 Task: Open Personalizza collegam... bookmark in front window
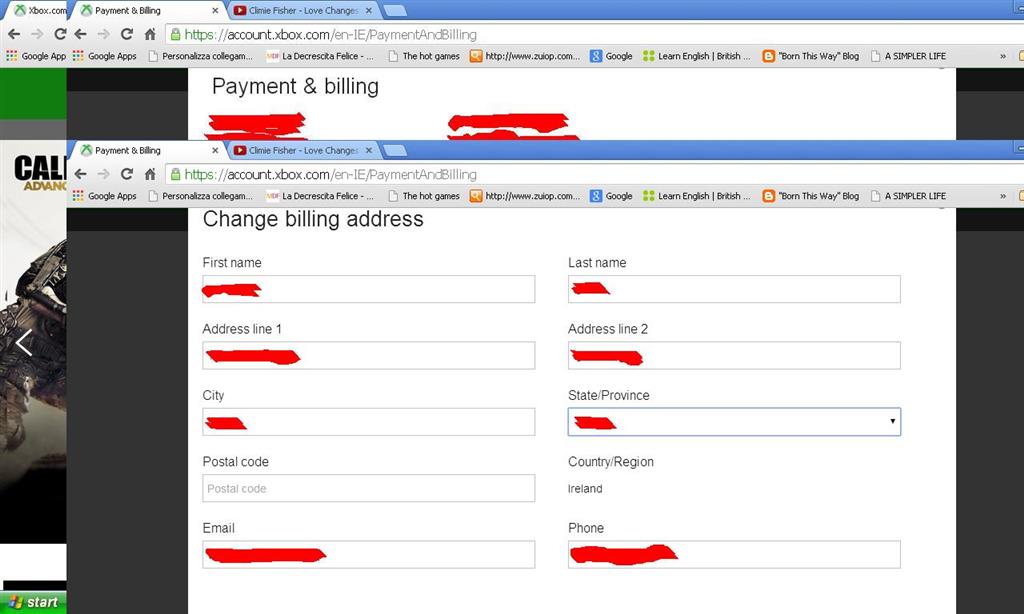tap(200, 196)
